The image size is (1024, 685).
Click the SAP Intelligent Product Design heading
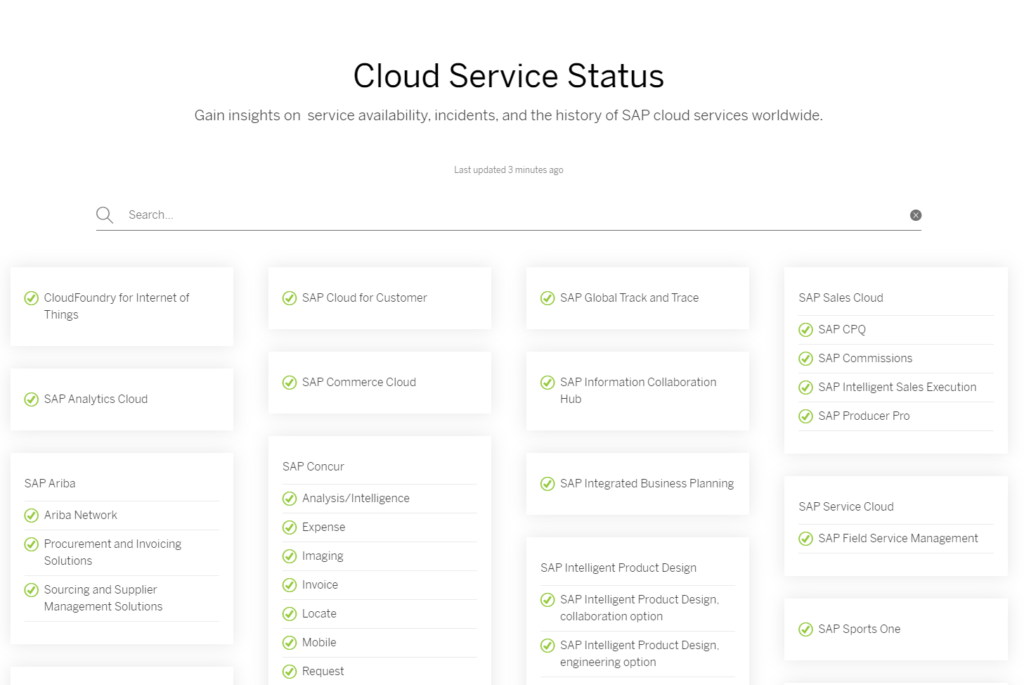tap(618, 567)
